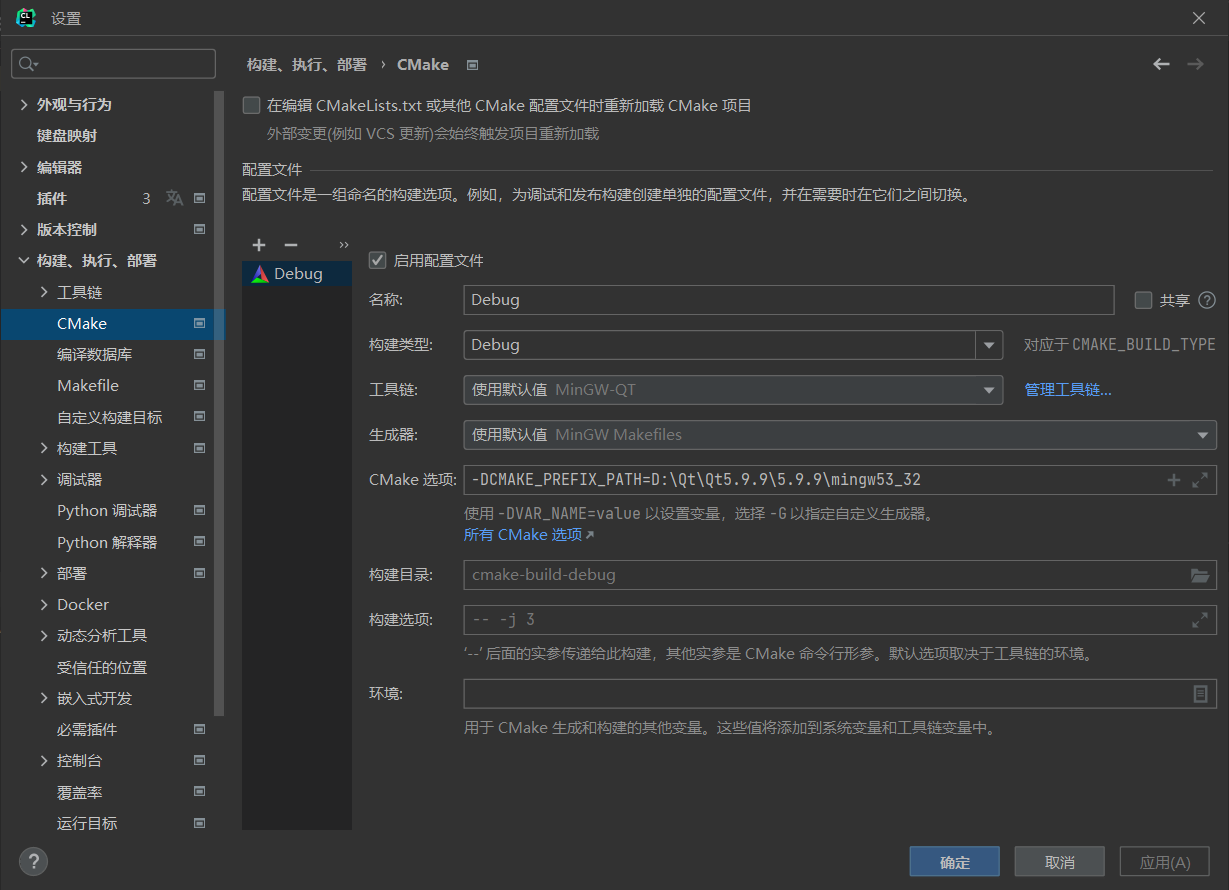Expand the 构建选项 field editor
This screenshot has height=890, width=1229.
(1200, 620)
